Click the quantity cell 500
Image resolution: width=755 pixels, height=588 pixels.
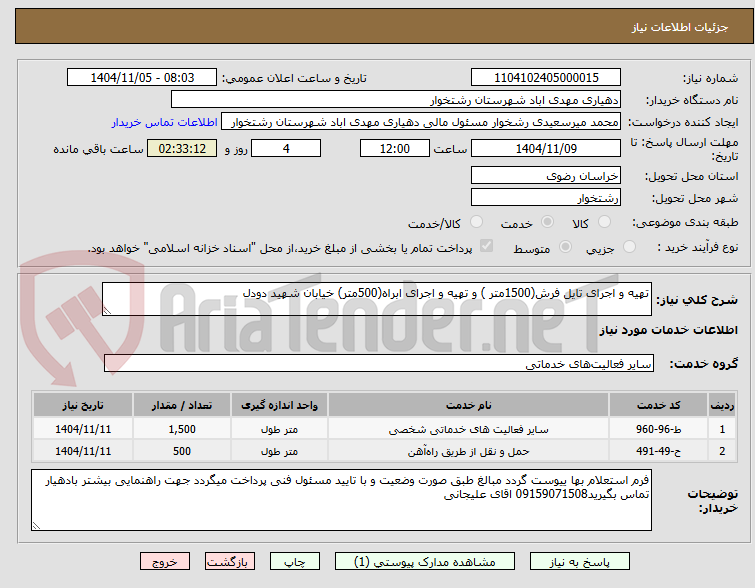(182, 451)
